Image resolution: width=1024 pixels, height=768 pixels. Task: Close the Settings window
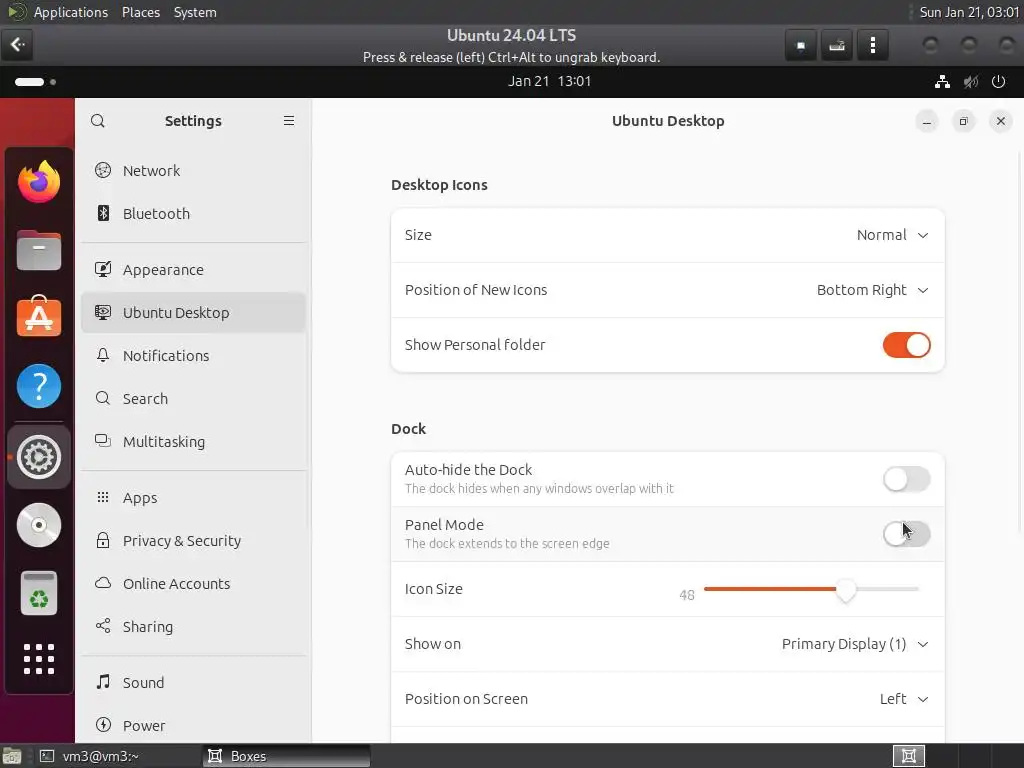[x=1000, y=121]
